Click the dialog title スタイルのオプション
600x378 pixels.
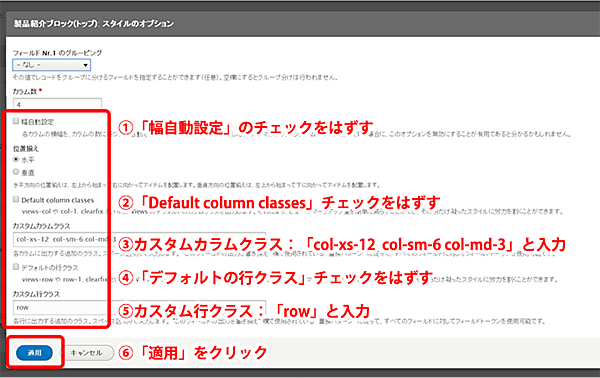(x=138, y=24)
